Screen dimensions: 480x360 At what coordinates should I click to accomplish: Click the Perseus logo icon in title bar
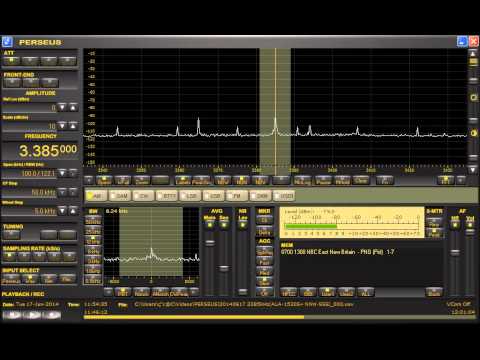[x=7, y=42]
